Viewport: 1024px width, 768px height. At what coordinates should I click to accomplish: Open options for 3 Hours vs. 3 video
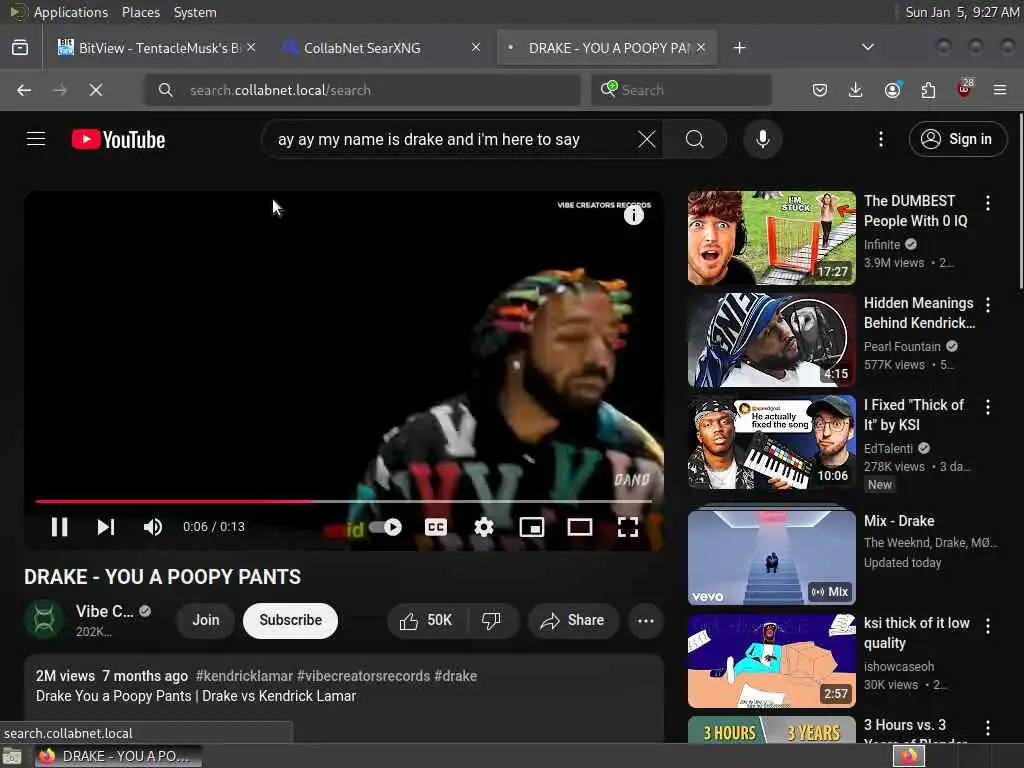coord(988,728)
